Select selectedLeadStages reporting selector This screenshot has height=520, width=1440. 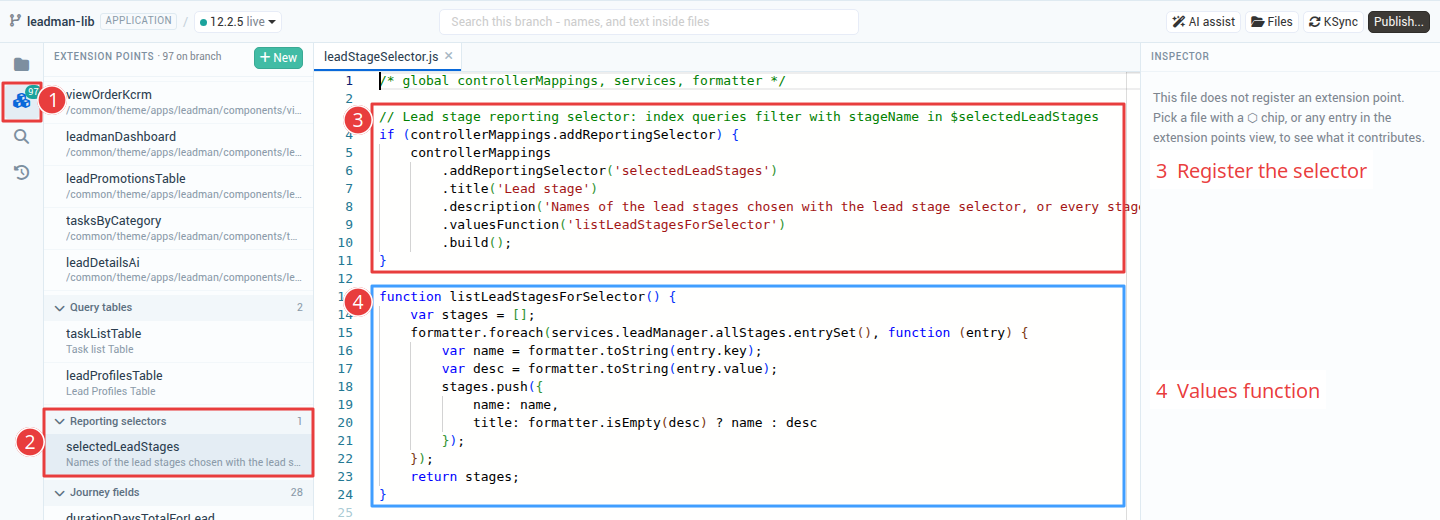(x=178, y=453)
